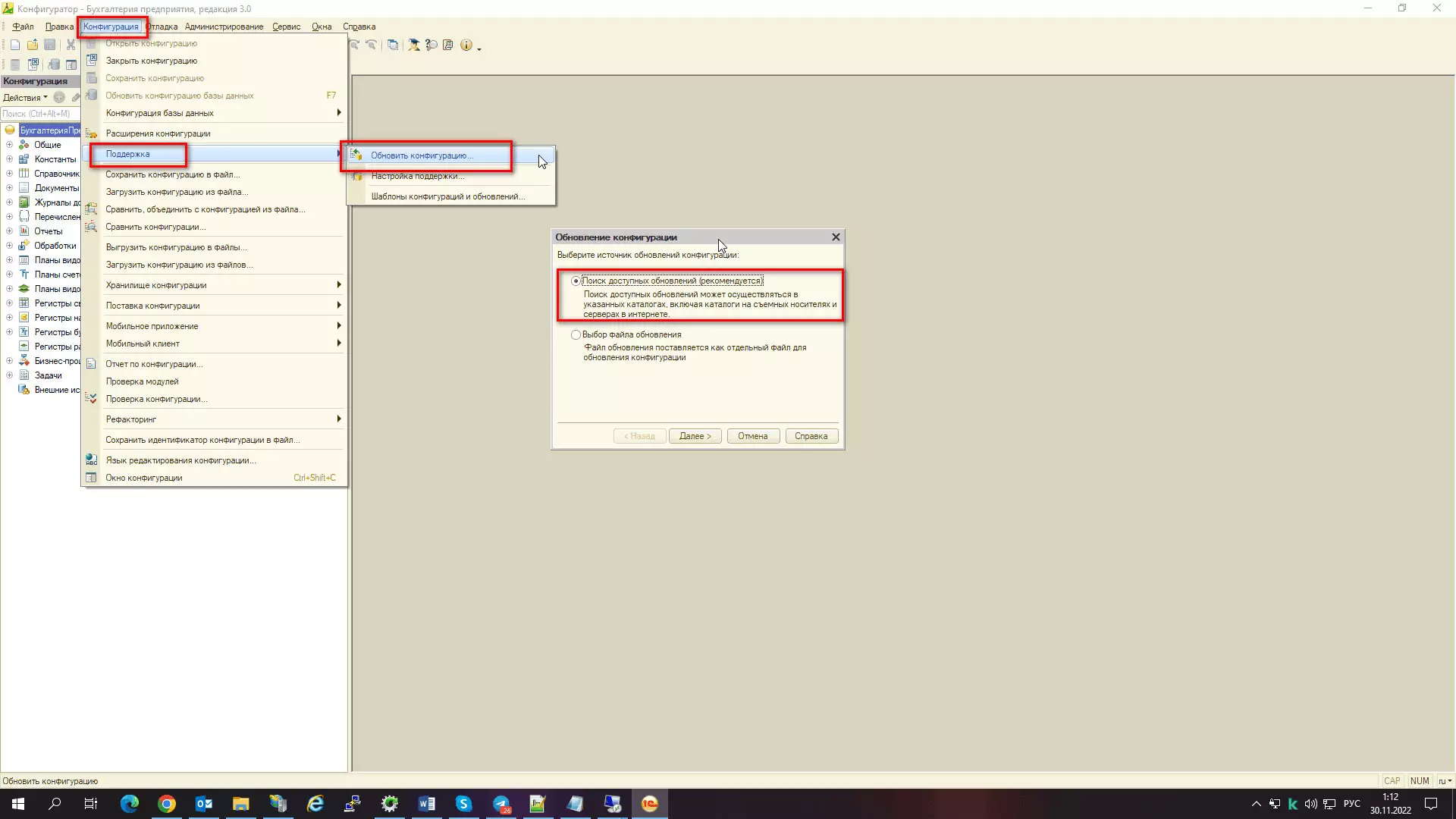
Task: Open 1C Enterprise from the taskbar
Action: click(x=650, y=804)
